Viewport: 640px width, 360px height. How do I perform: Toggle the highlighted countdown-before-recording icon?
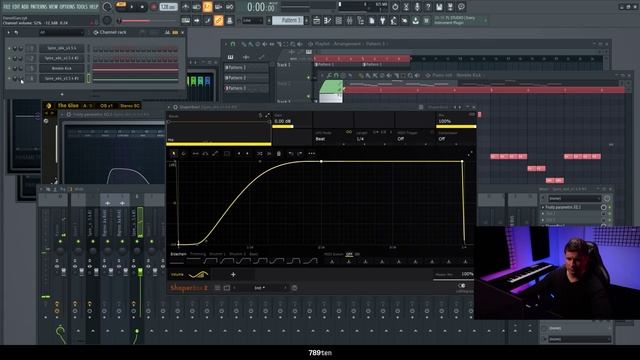[207, 7]
